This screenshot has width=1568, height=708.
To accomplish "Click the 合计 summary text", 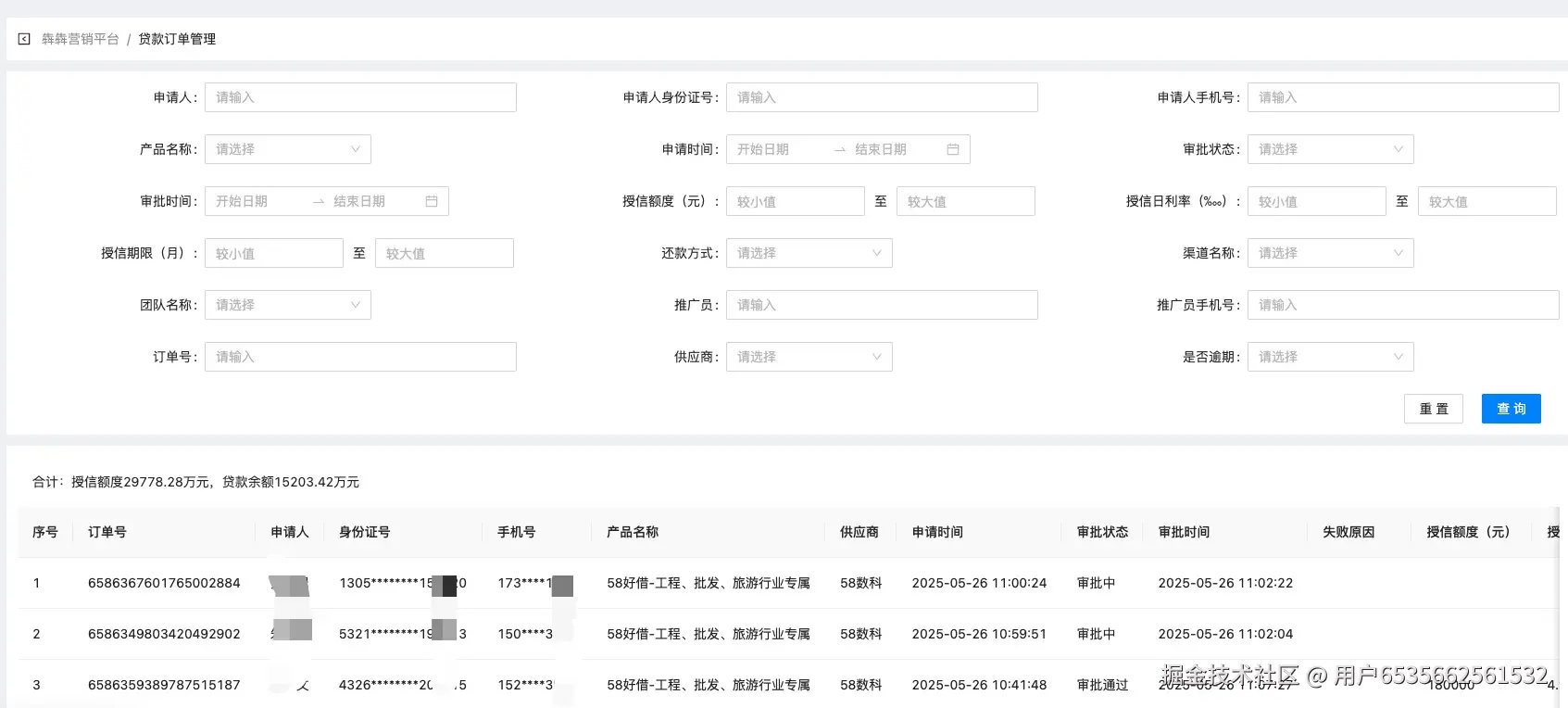I will (196, 482).
